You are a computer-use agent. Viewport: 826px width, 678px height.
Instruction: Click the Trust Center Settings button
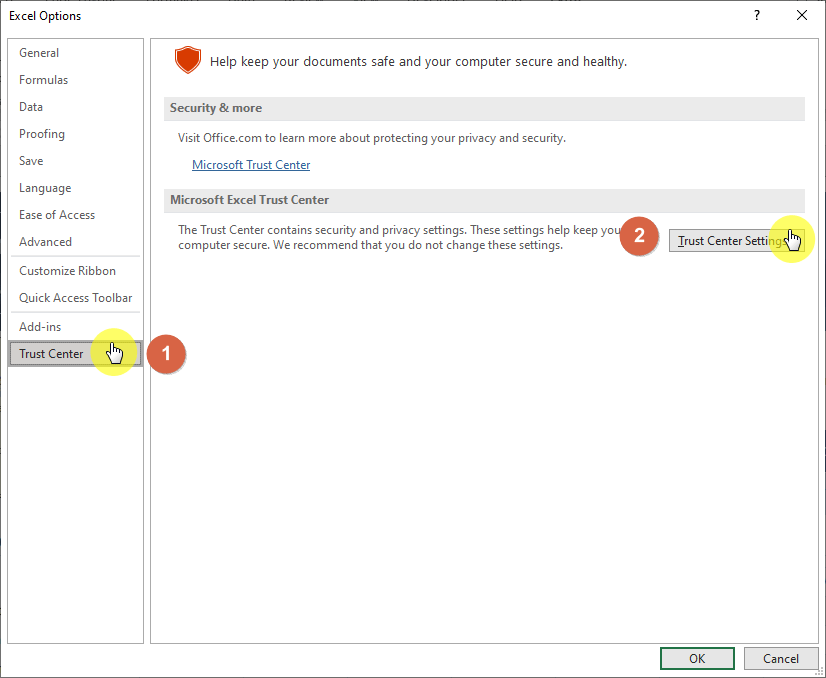736,241
